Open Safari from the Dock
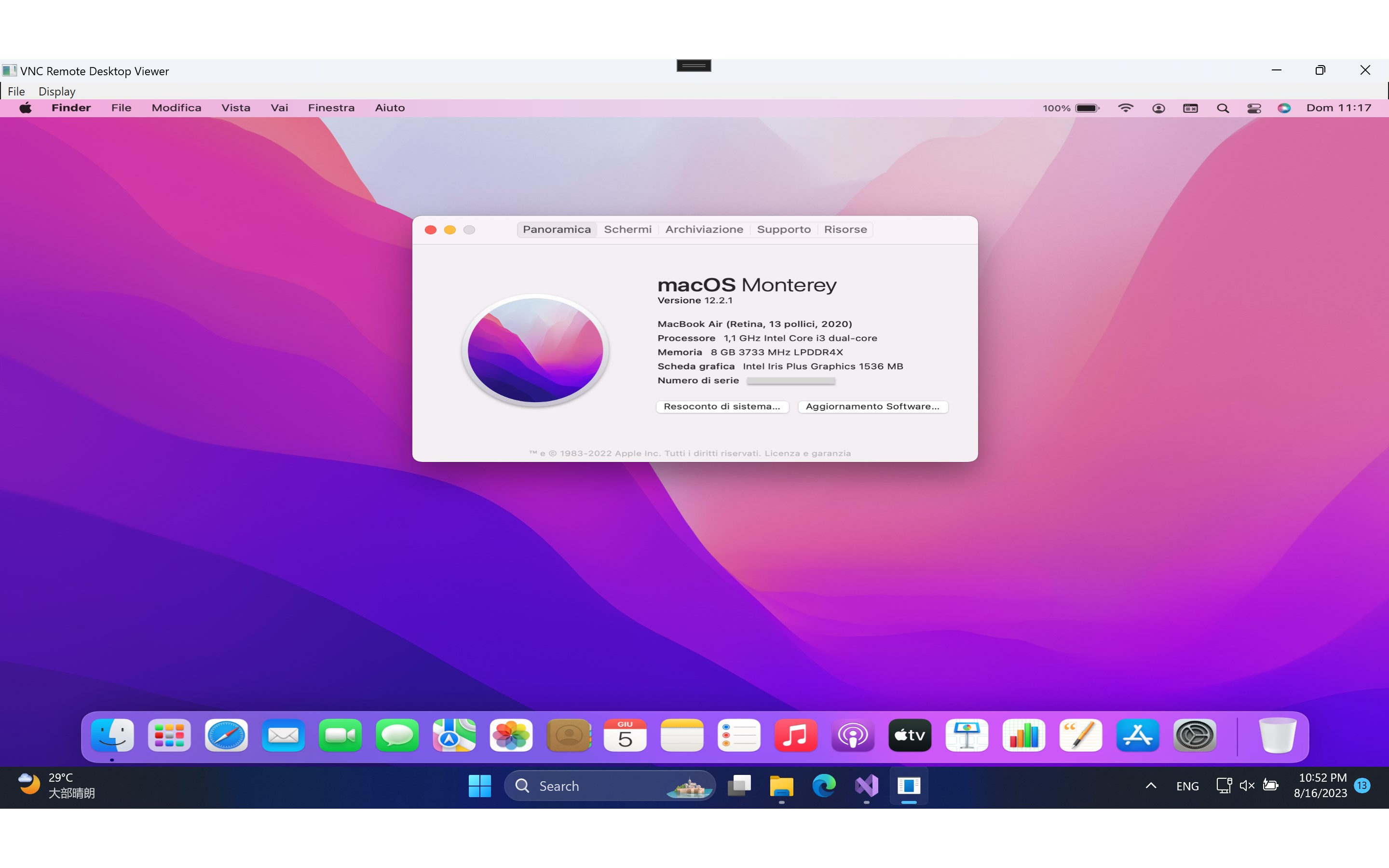The width and height of the screenshot is (1389, 868). (x=226, y=735)
